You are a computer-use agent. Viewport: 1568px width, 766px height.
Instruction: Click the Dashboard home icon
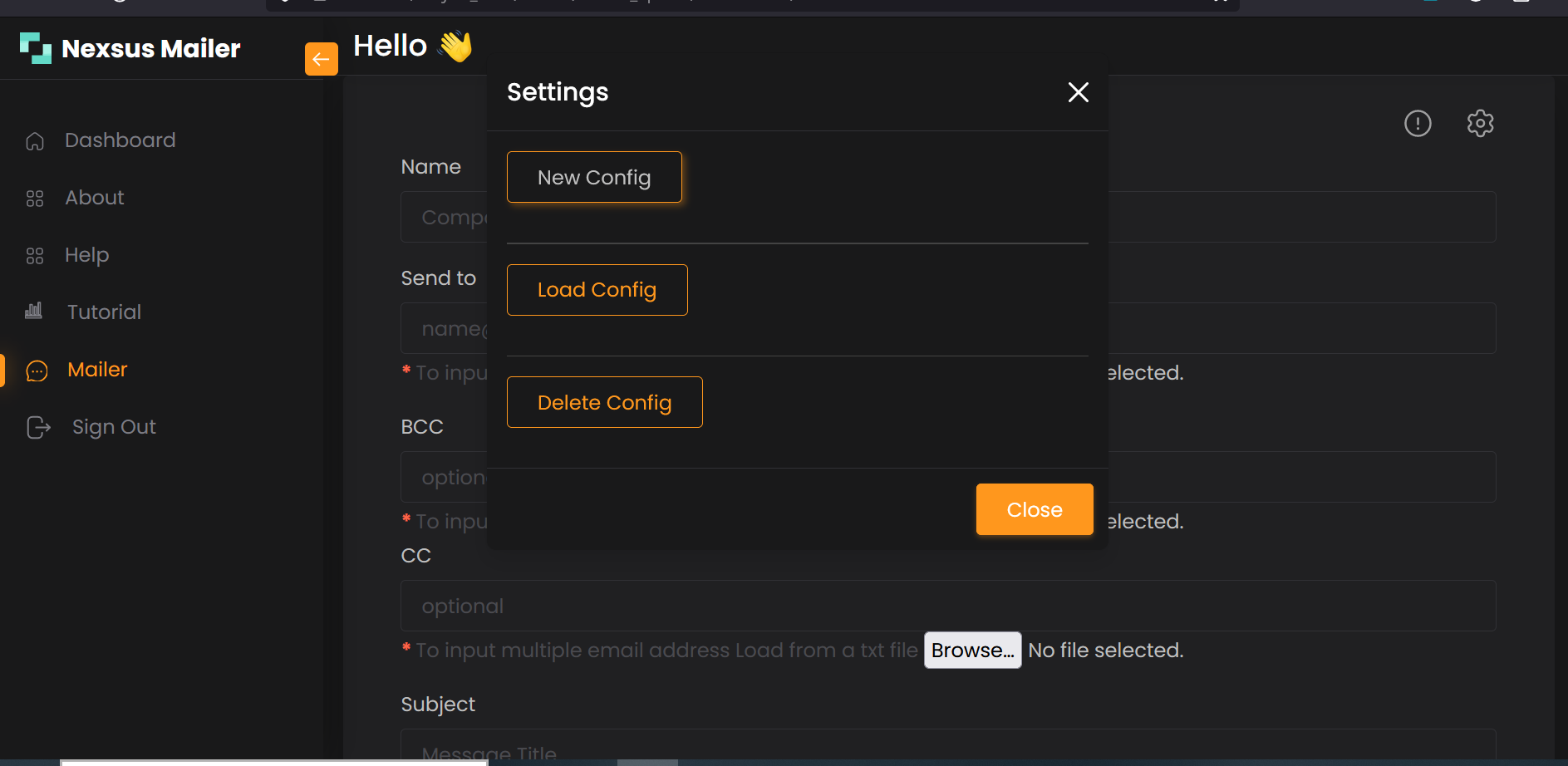pyautogui.click(x=35, y=141)
